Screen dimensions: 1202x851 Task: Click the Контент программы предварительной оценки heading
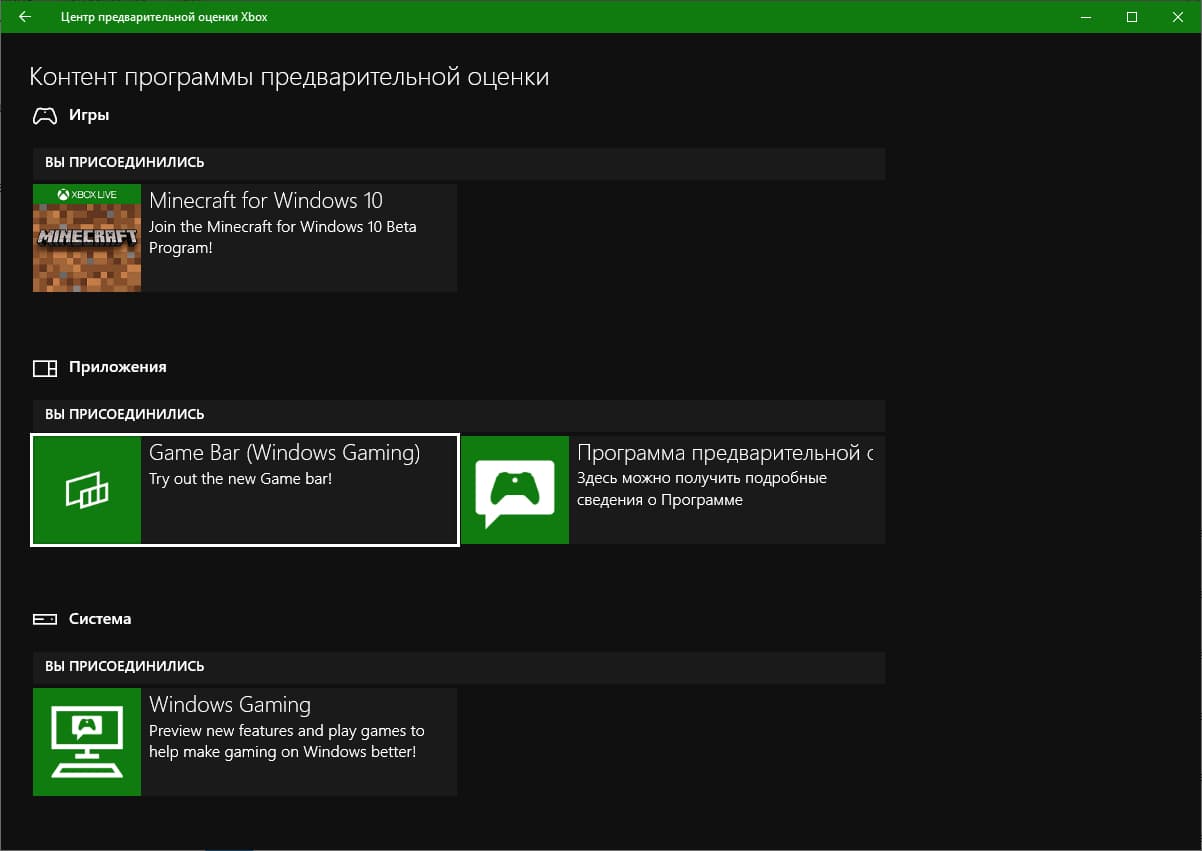[x=290, y=76]
